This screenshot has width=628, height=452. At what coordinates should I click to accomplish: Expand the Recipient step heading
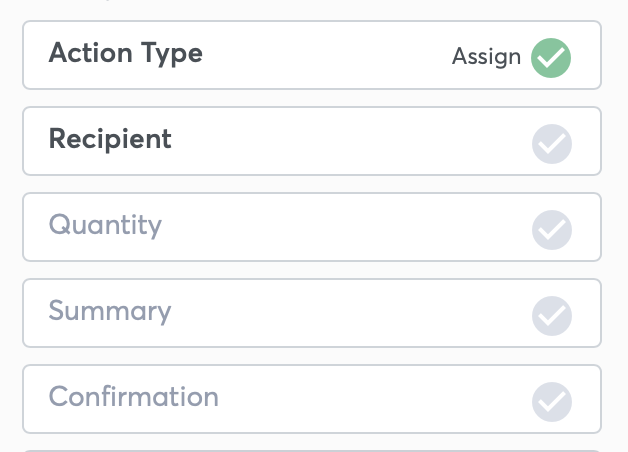point(110,139)
